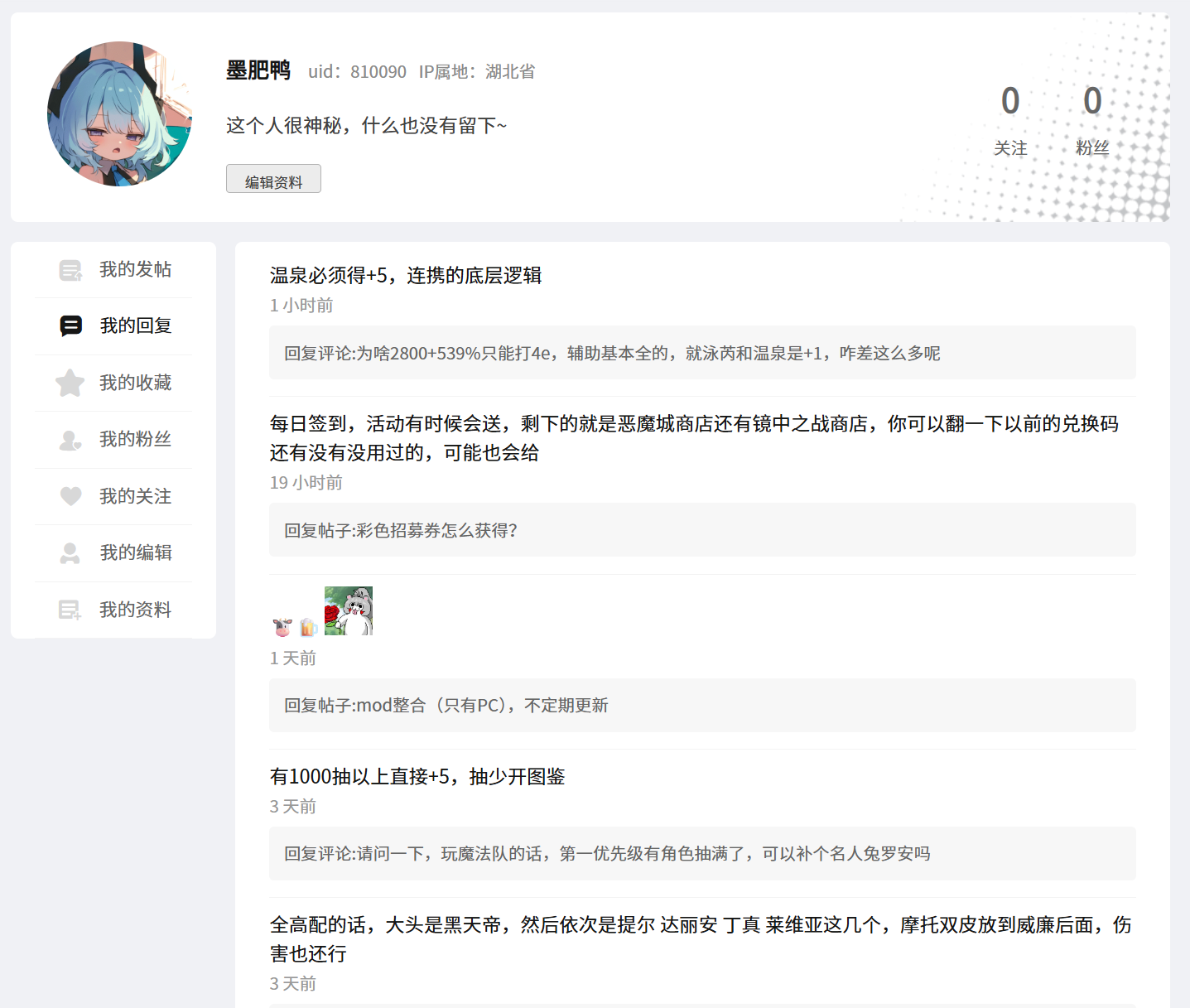Click the 我的收藏 star icon
Image resolution: width=1190 pixels, height=1008 pixels.
pos(70,383)
